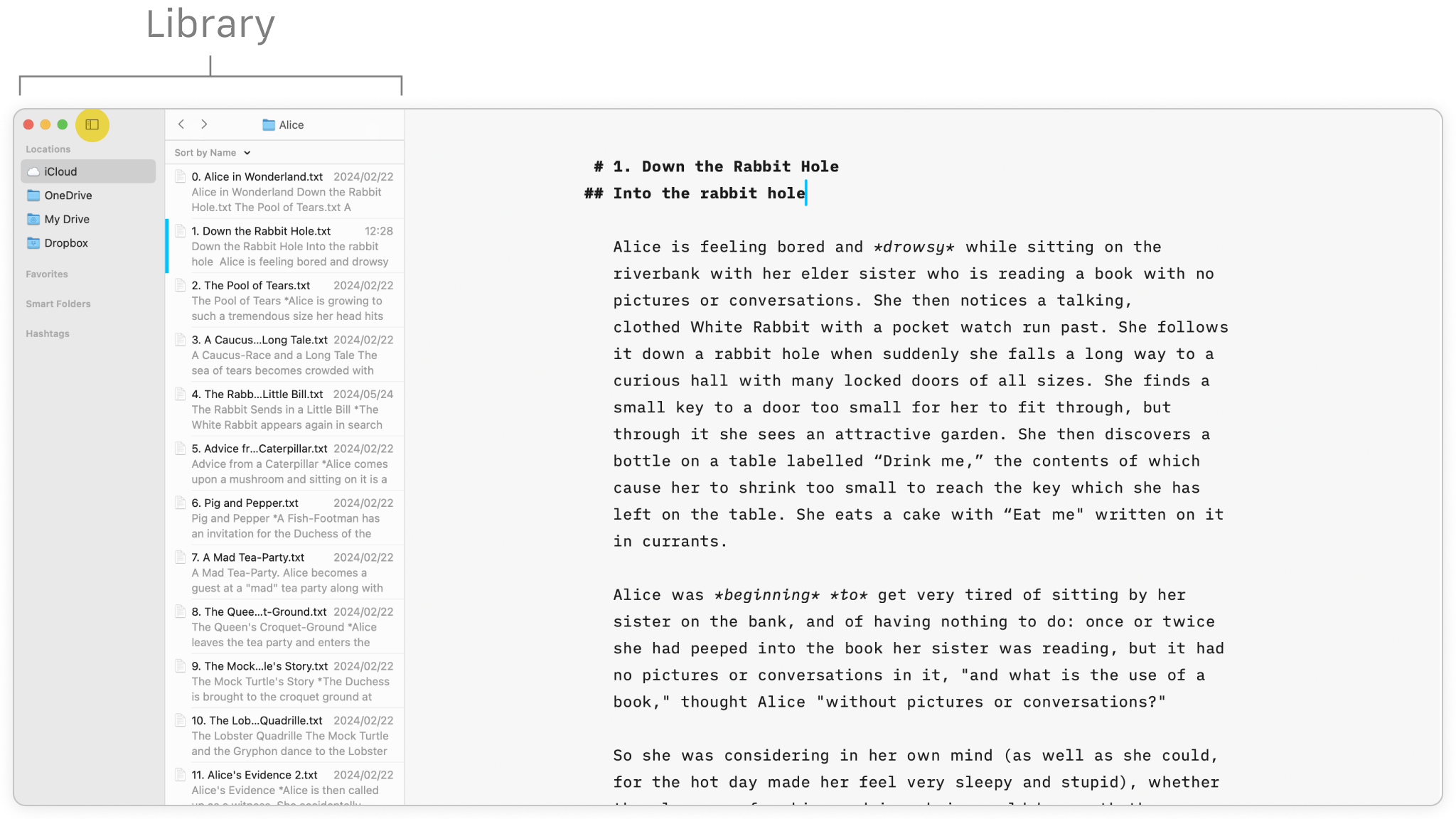The height and width of the screenshot is (819, 1456).
Task: Click the Locations section header
Action: point(48,148)
